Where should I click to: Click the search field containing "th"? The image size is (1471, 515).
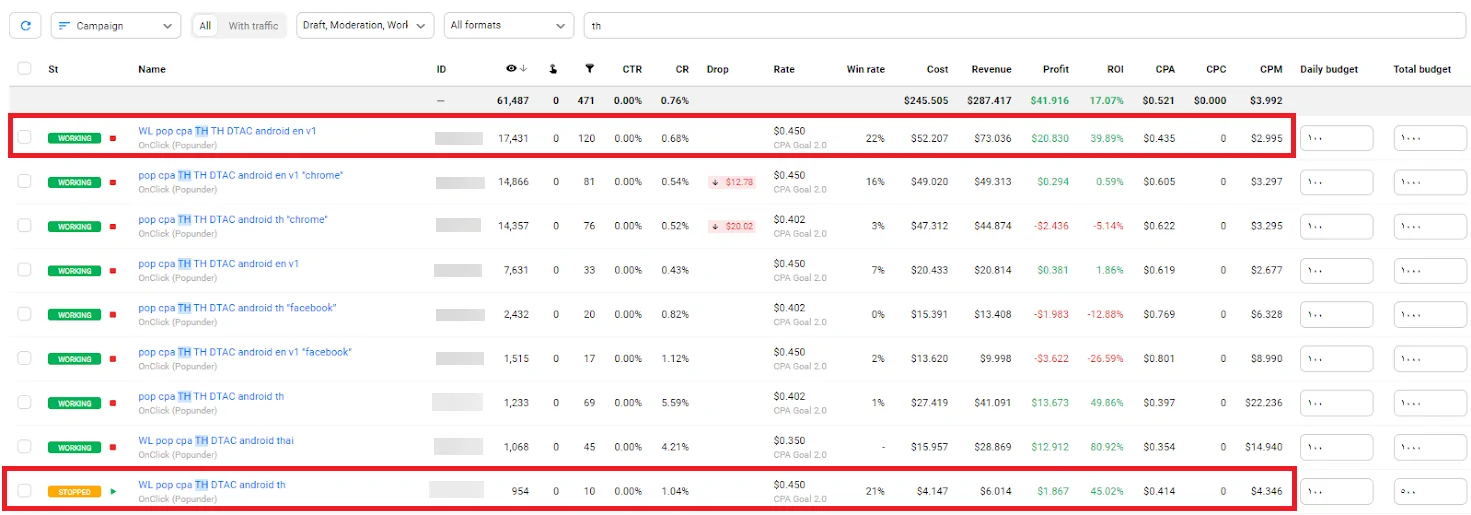(x=1024, y=25)
